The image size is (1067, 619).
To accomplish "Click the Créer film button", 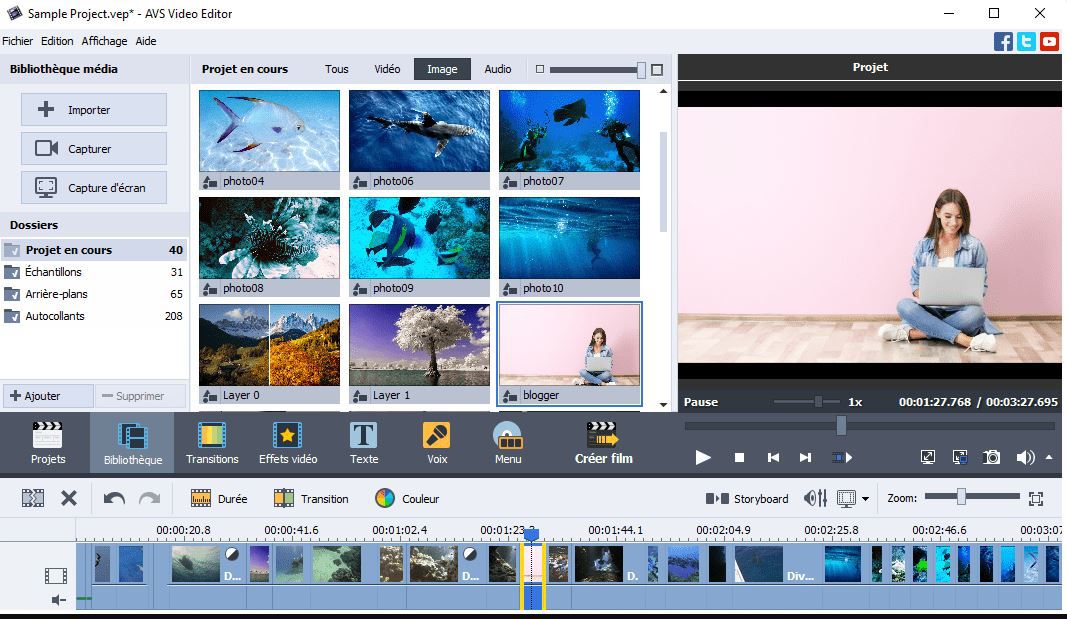I will coord(603,443).
